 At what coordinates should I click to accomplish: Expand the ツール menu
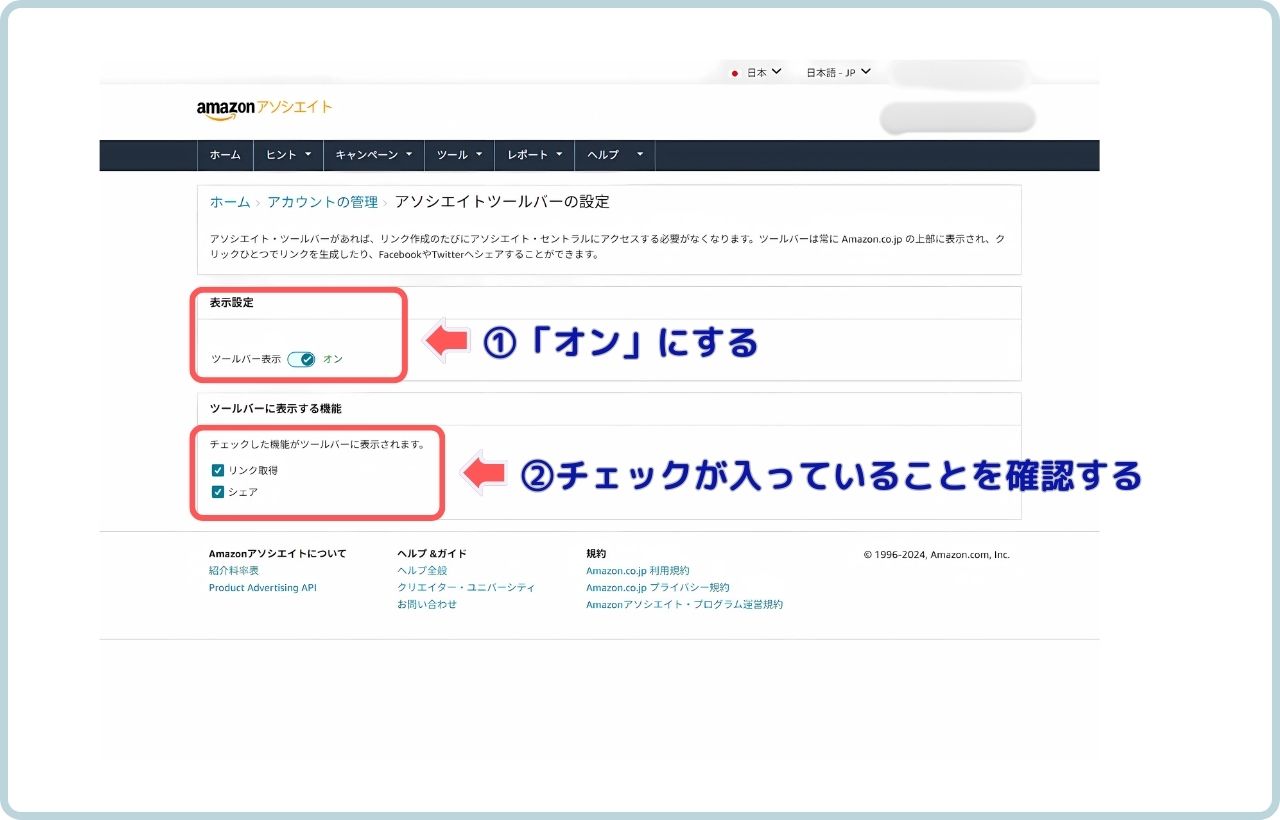pos(460,155)
